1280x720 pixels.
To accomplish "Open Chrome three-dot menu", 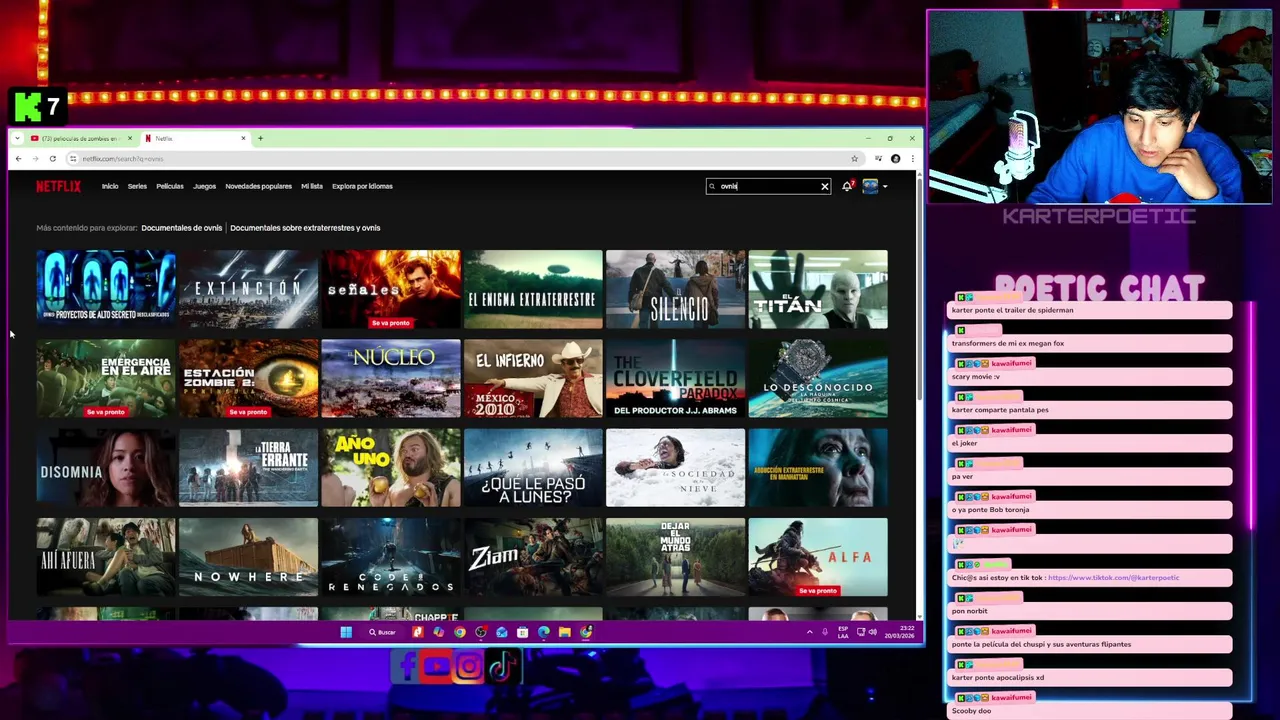I will 911,158.
